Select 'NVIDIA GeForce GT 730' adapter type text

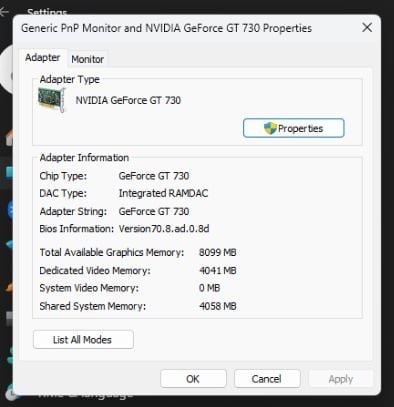(128, 100)
